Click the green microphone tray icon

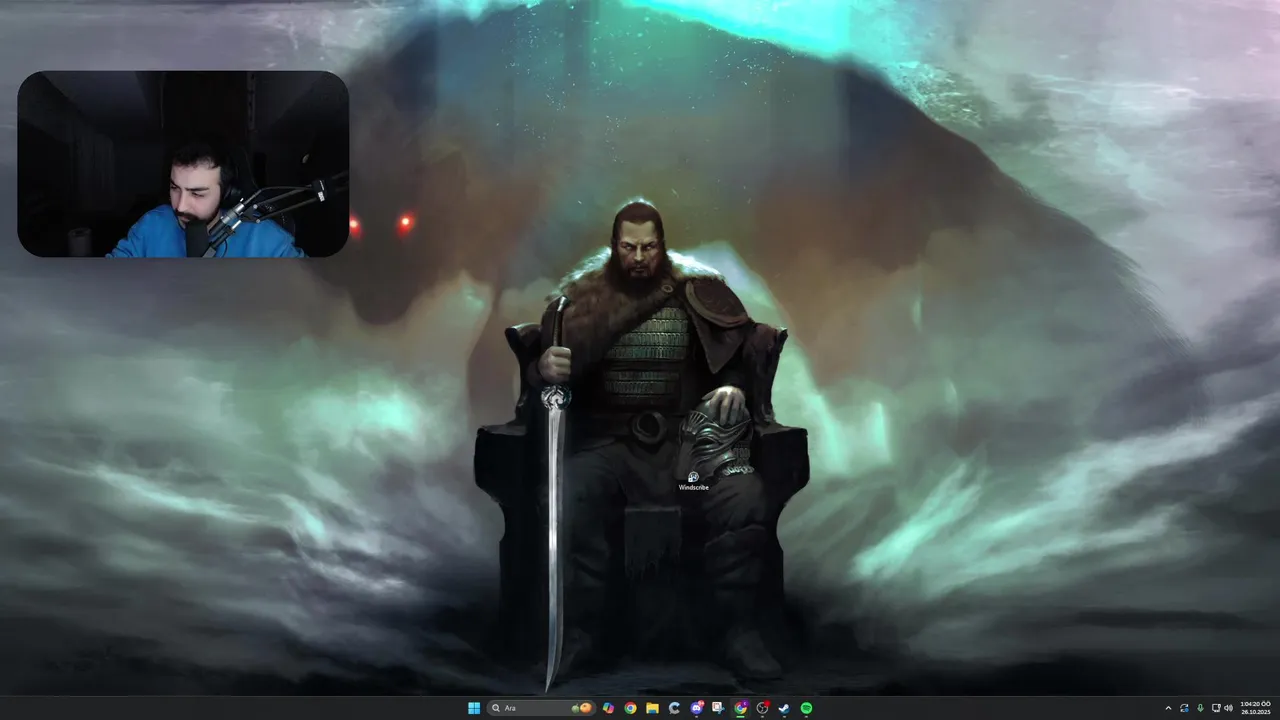(x=1200, y=708)
